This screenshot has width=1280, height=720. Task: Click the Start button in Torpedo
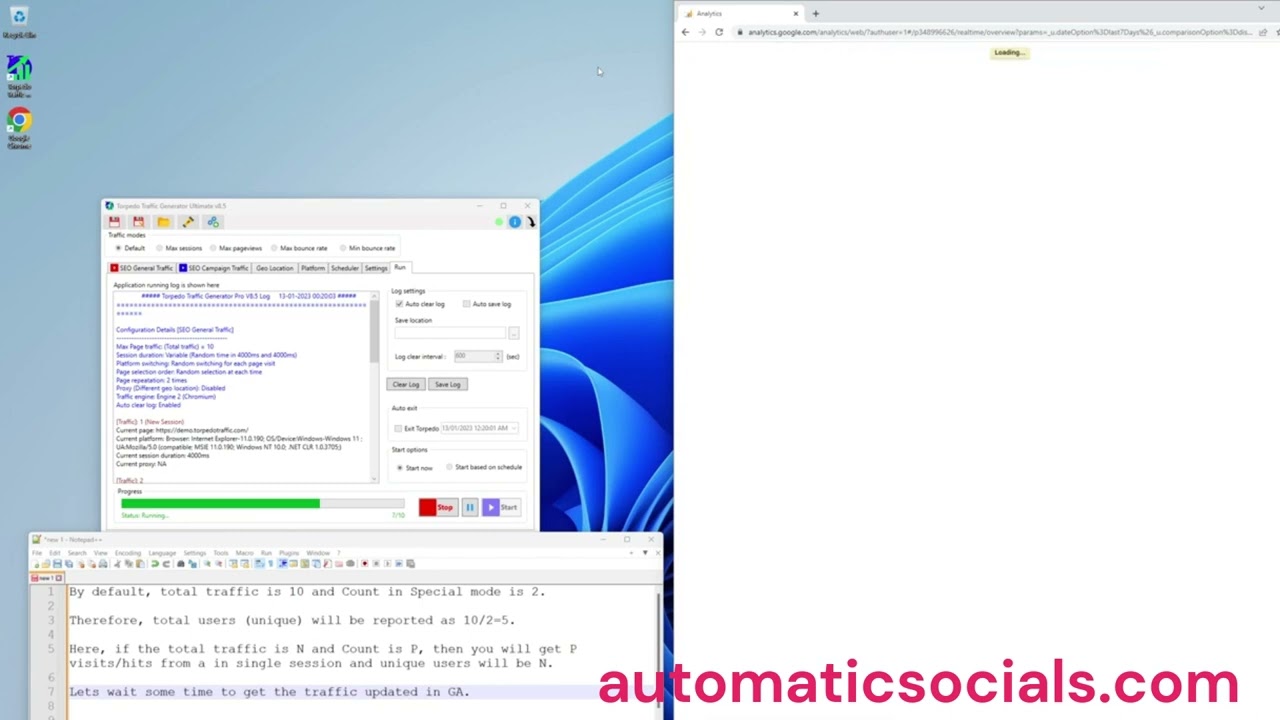click(x=501, y=507)
